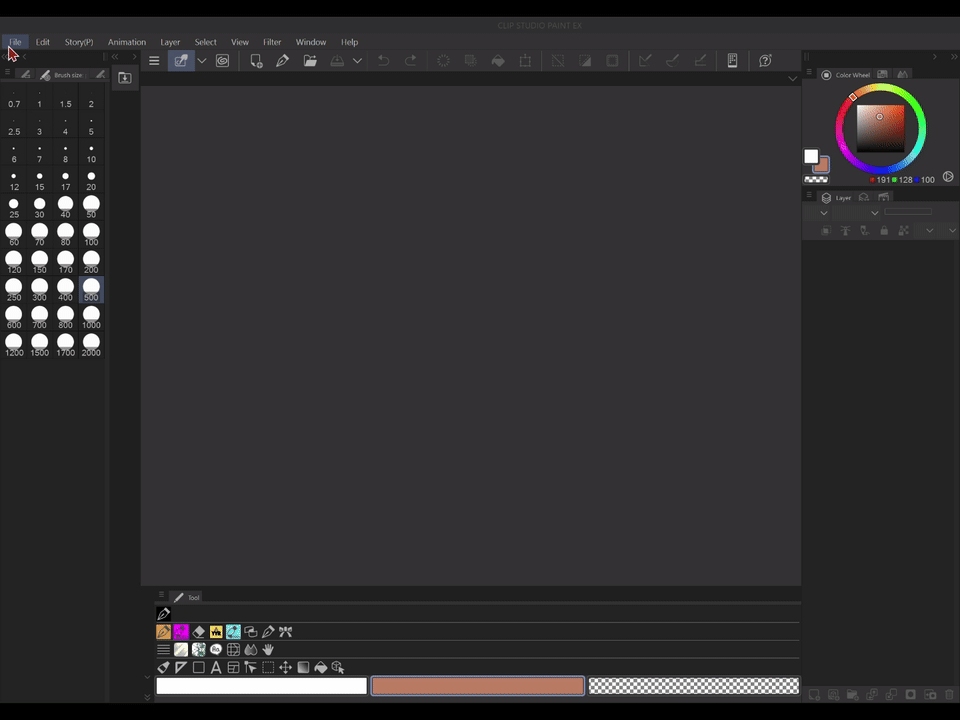This screenshot has height=720, width=960.
Task: Select the Eraser tool in Tool palette
Action: (x=198, y=632)
